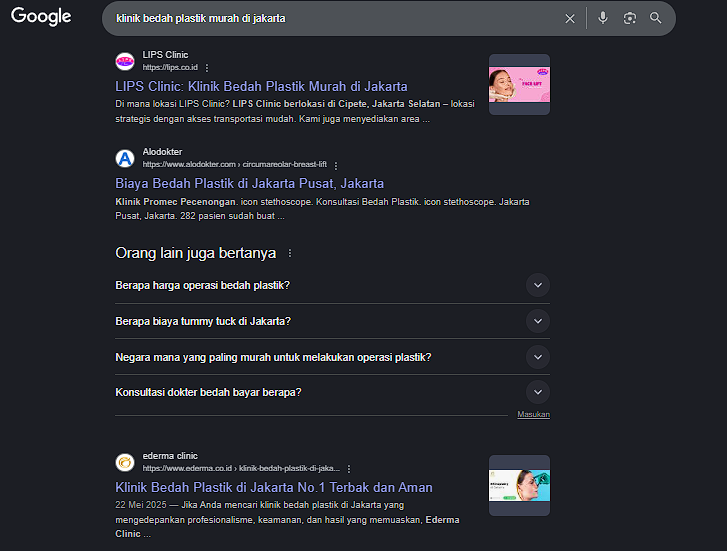The width and height of the screenshot is (727, 551).
Task: Click the Google logo
Action: 41,17
